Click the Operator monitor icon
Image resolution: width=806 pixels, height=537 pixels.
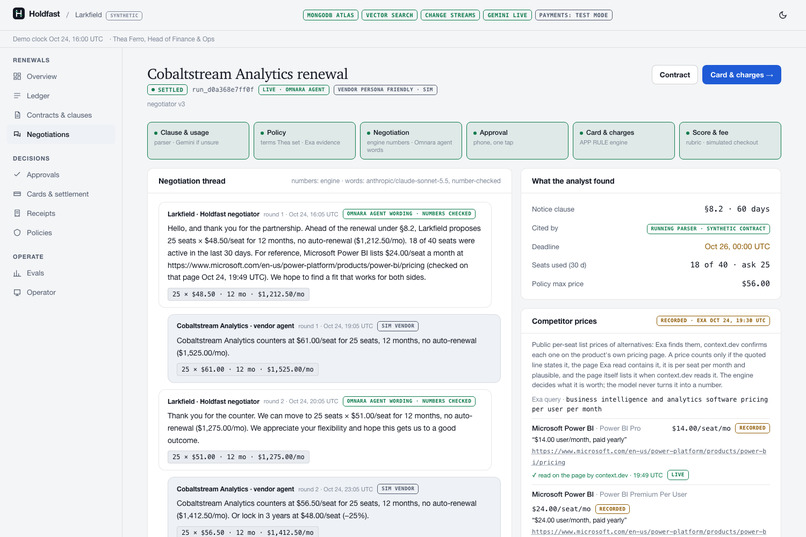17,292
